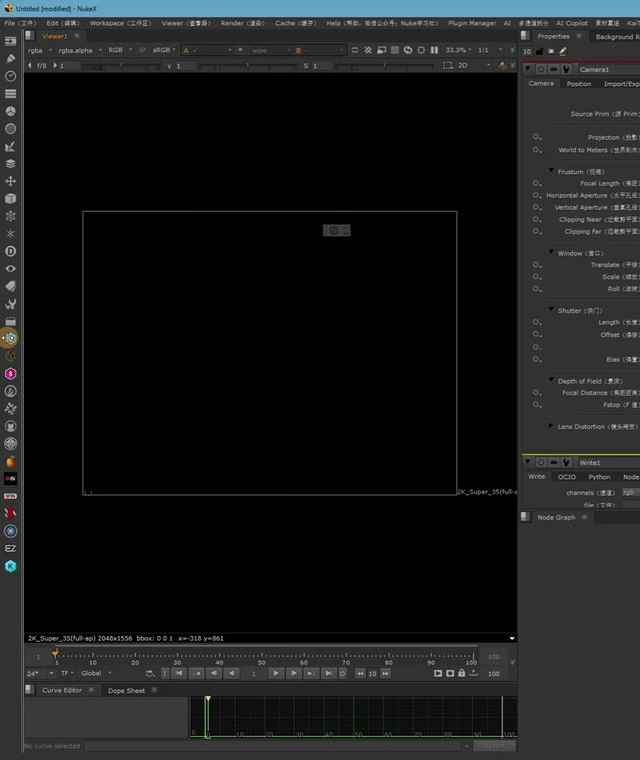
Task: Adjust the gain slider near f/8
Action: pos(121,65)
